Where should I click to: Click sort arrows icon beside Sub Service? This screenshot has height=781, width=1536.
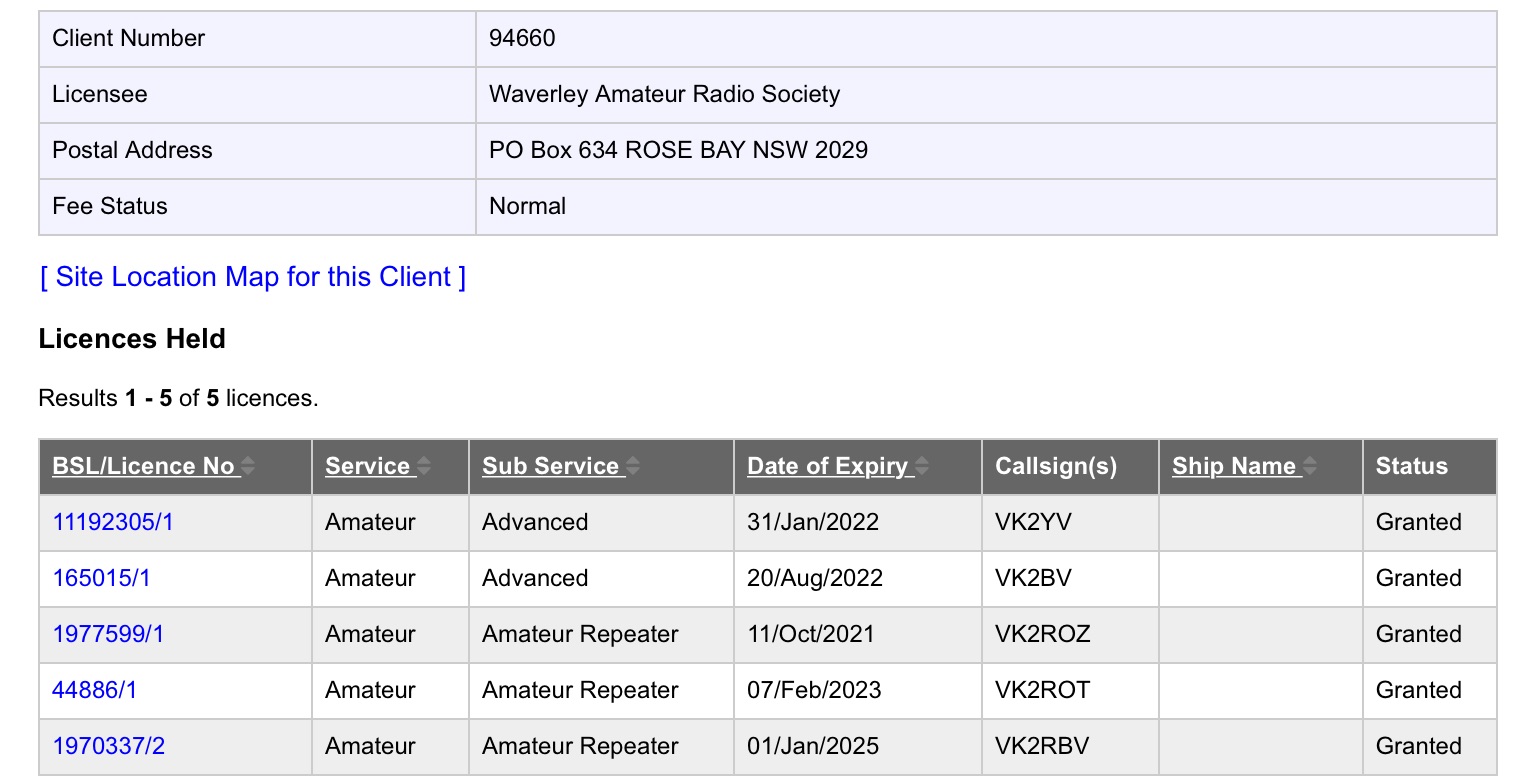click(633, 467)
